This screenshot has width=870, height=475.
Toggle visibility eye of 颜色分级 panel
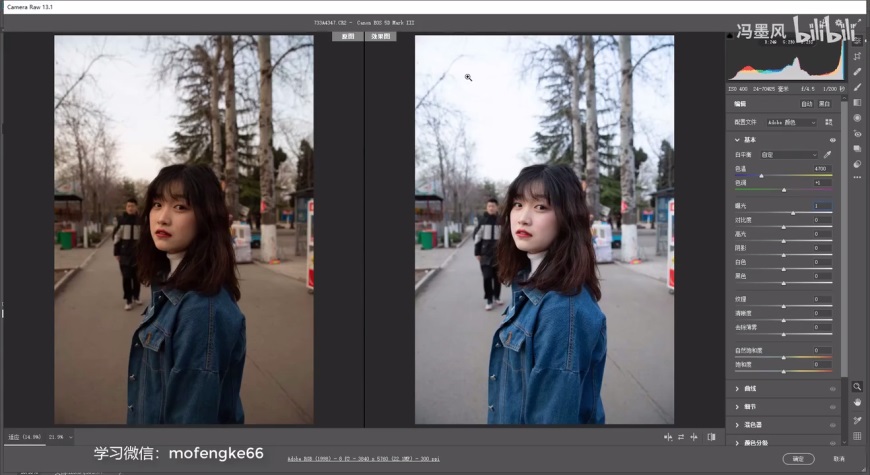point(832,443)
